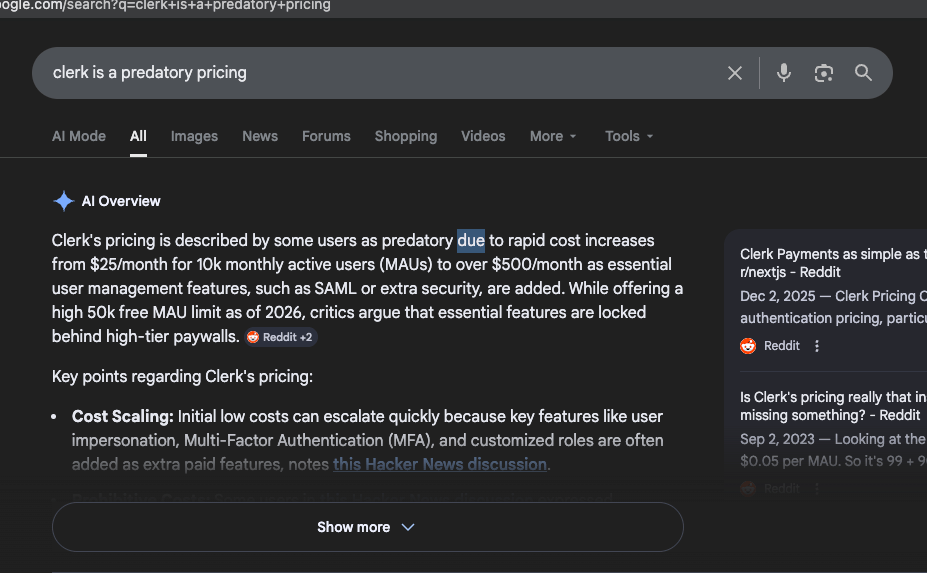
Task: Click 'Key points regarding Clerk's pricing:' text
Action: coord(182,377)
